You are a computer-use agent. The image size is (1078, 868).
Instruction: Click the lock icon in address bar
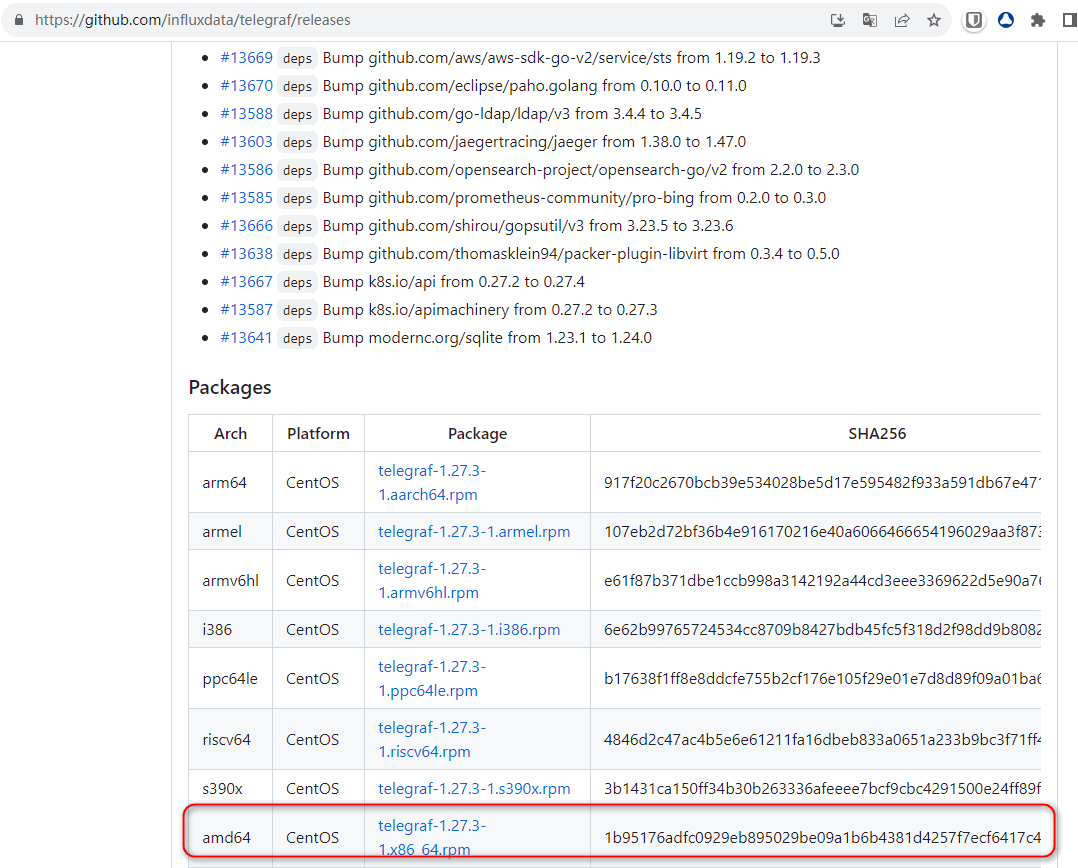19,20
